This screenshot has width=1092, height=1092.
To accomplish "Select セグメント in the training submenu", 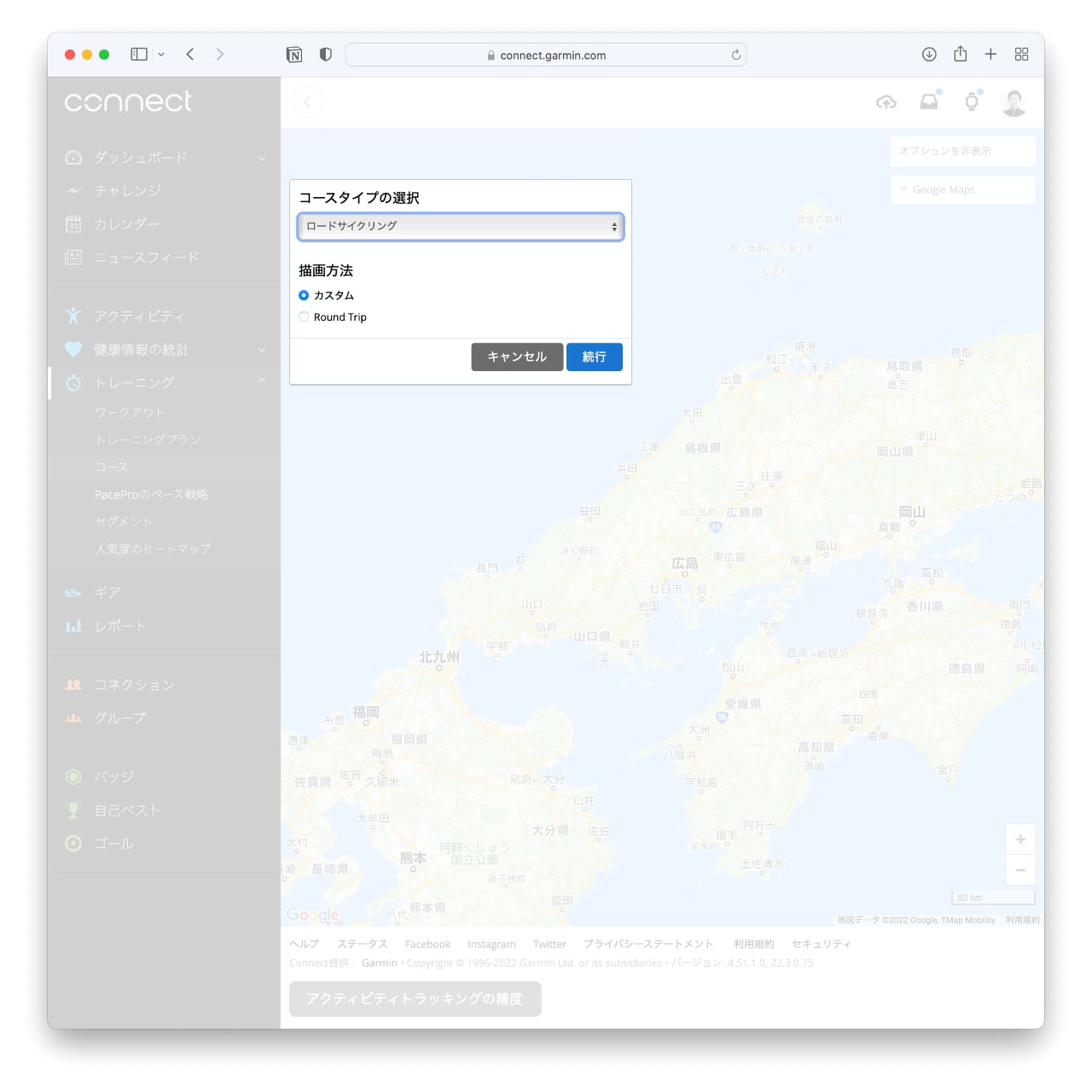I will pos(124,521).
